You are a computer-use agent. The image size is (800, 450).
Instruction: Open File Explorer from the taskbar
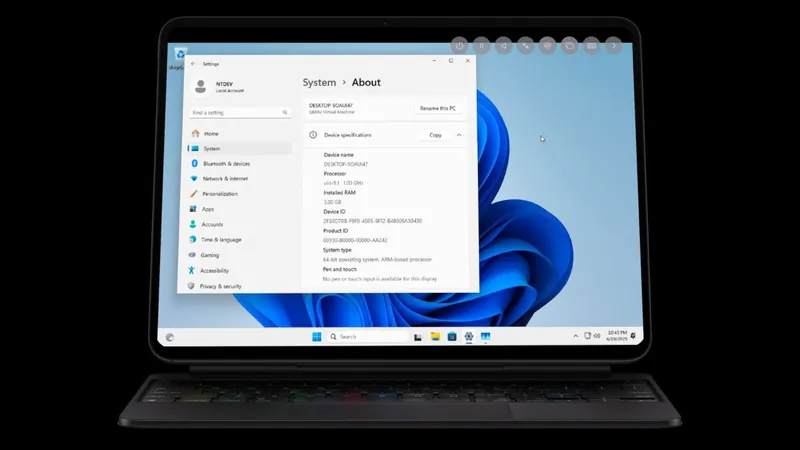click(435, 337)
